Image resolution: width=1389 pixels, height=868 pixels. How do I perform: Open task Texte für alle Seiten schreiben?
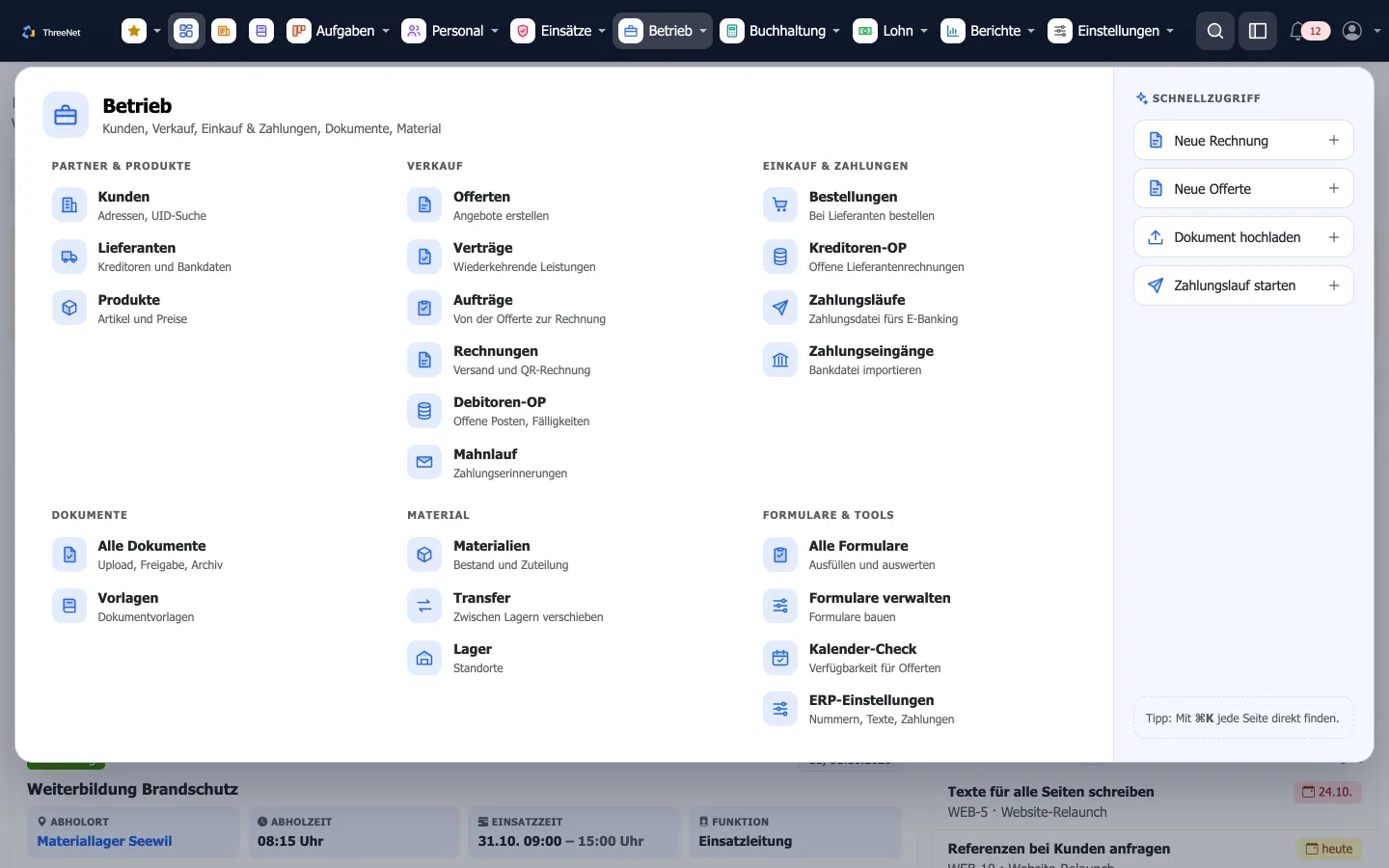[1050, 792]
